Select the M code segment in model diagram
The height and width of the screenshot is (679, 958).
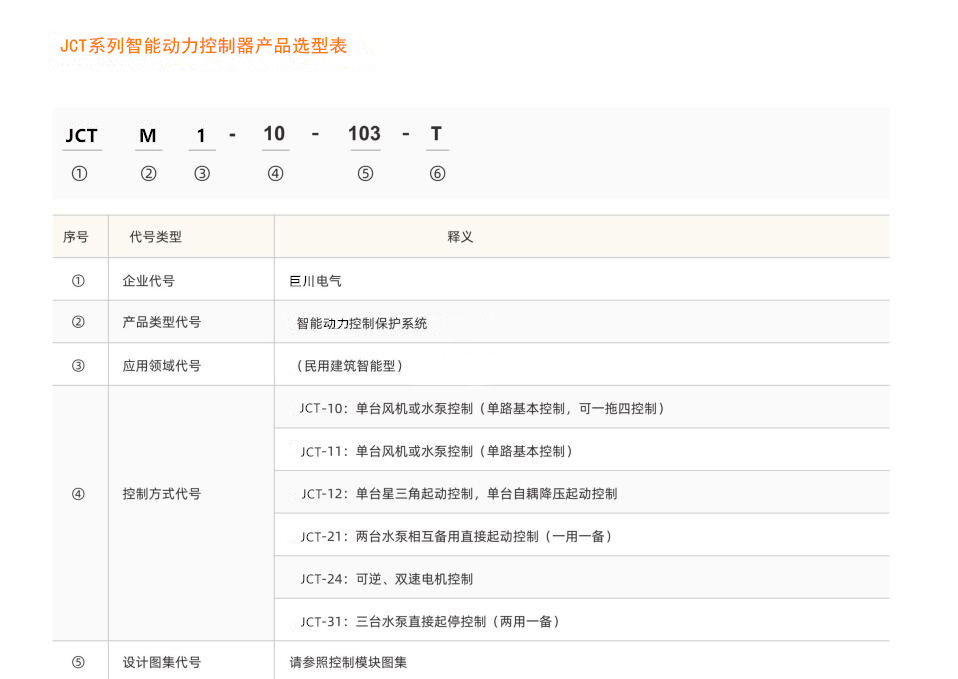pos(148,136)
